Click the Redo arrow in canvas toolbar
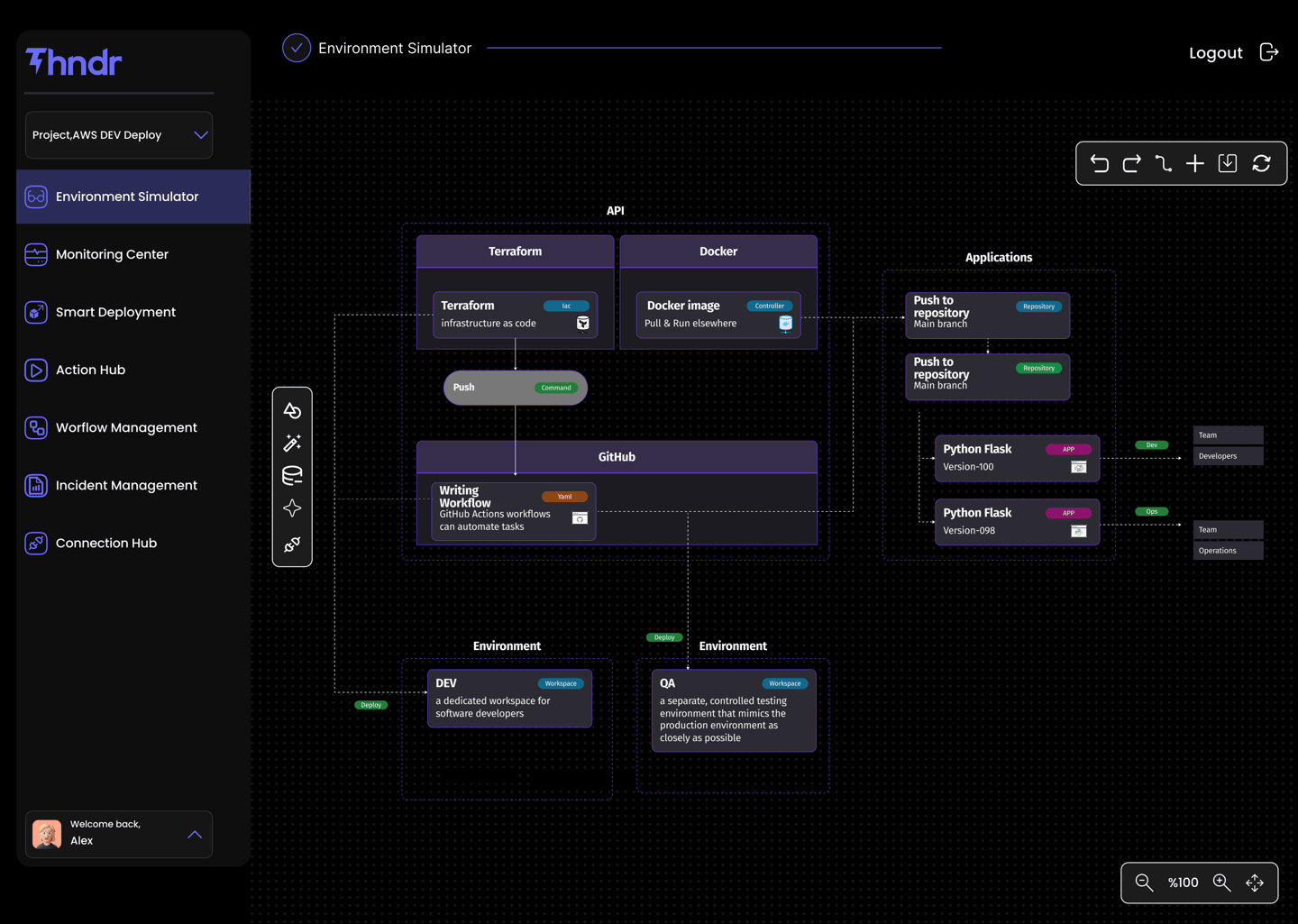 pos(1132,163)
